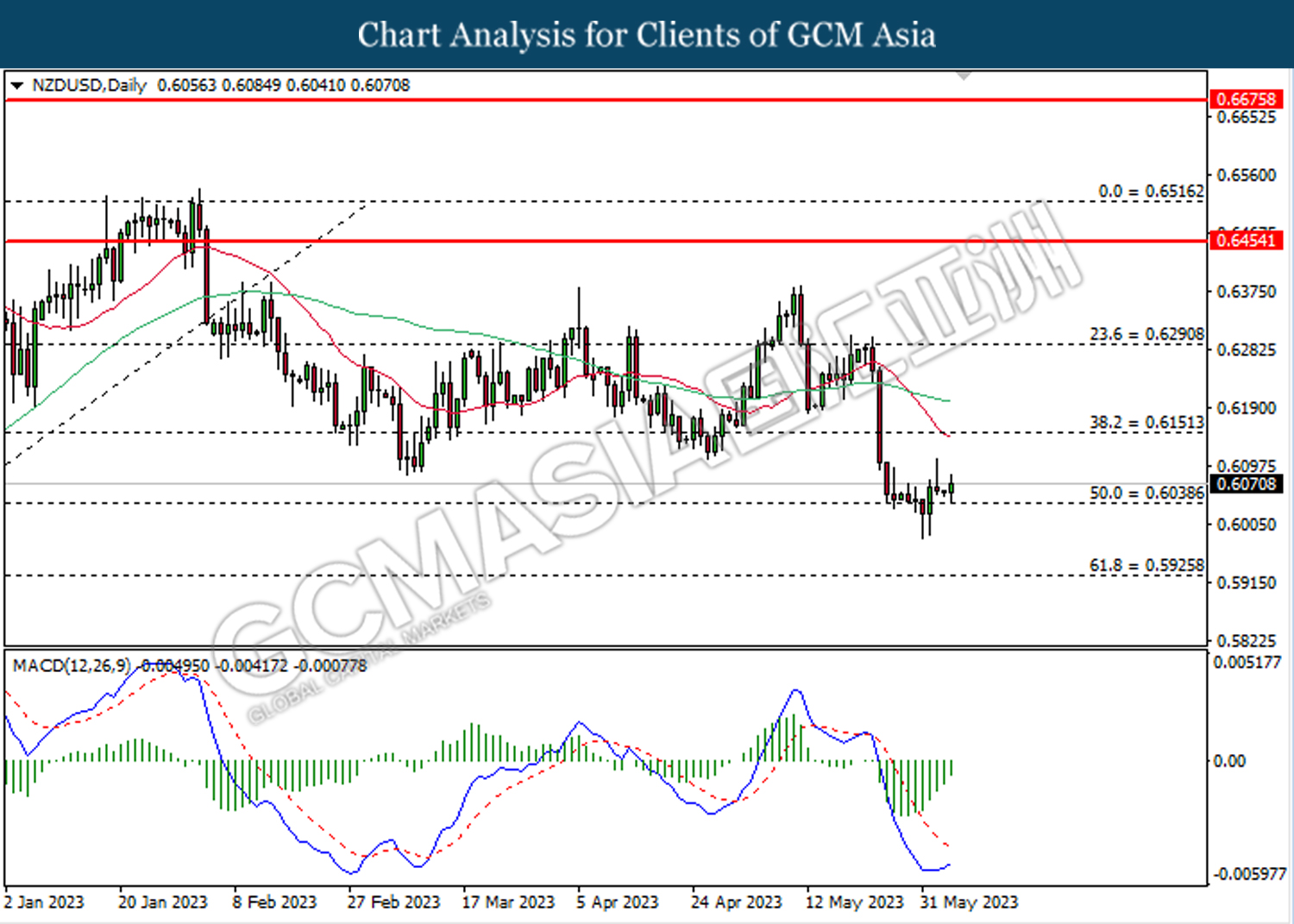
Task: Click the price scale value 0.62825
Action: 1246,349
